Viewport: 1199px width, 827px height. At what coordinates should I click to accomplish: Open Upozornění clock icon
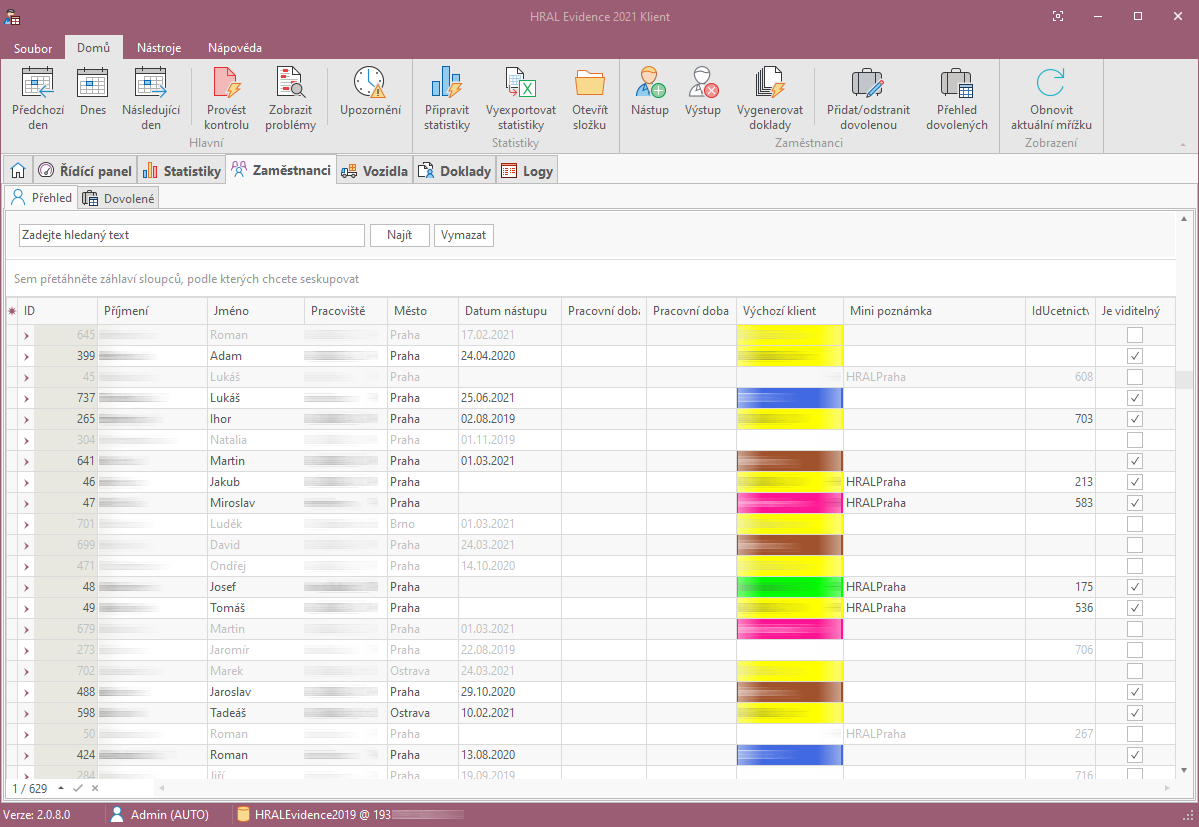[x=370, y=83]
